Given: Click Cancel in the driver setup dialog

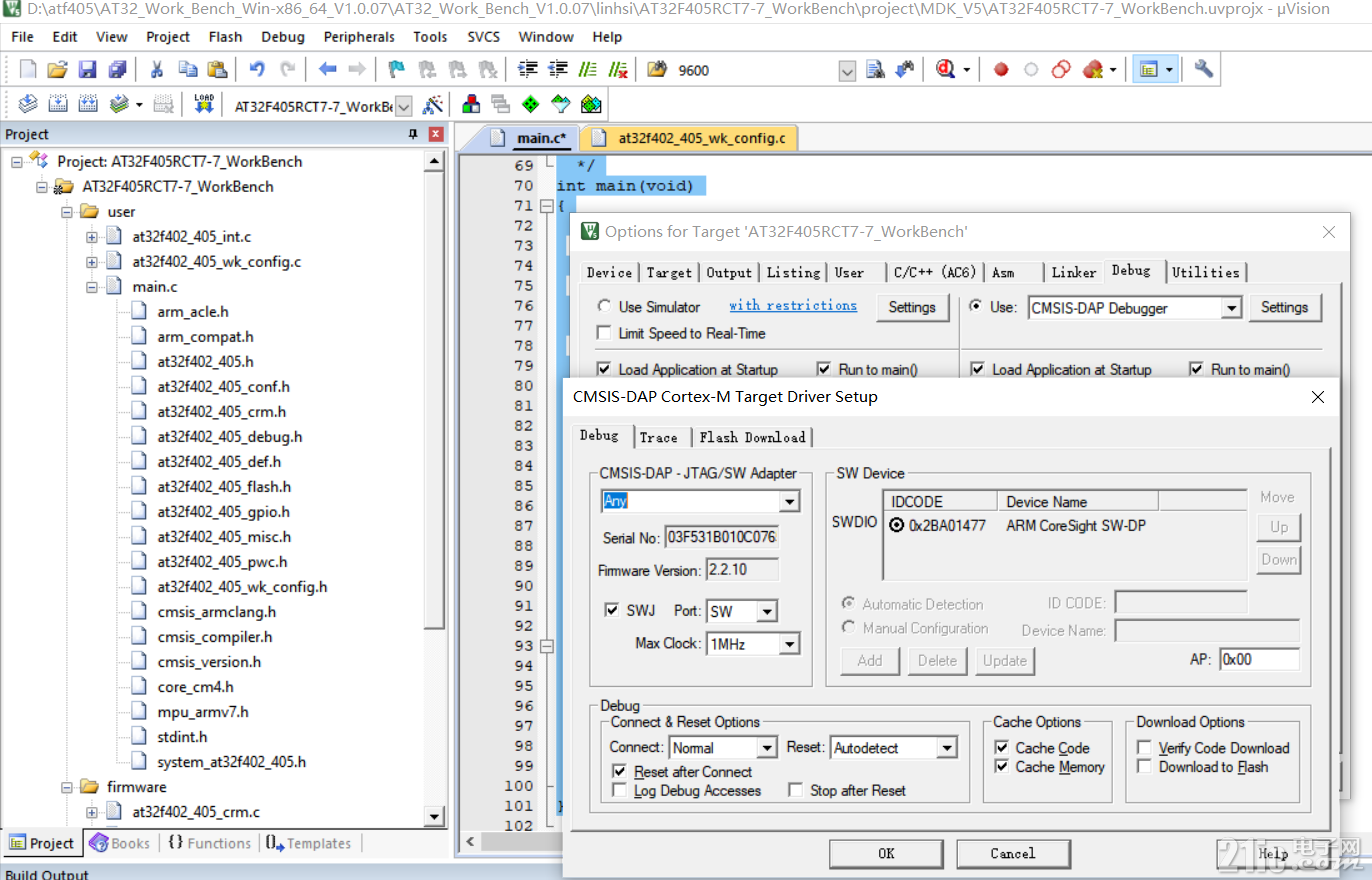Looking at the screenshot, I should pos(1013,854).
